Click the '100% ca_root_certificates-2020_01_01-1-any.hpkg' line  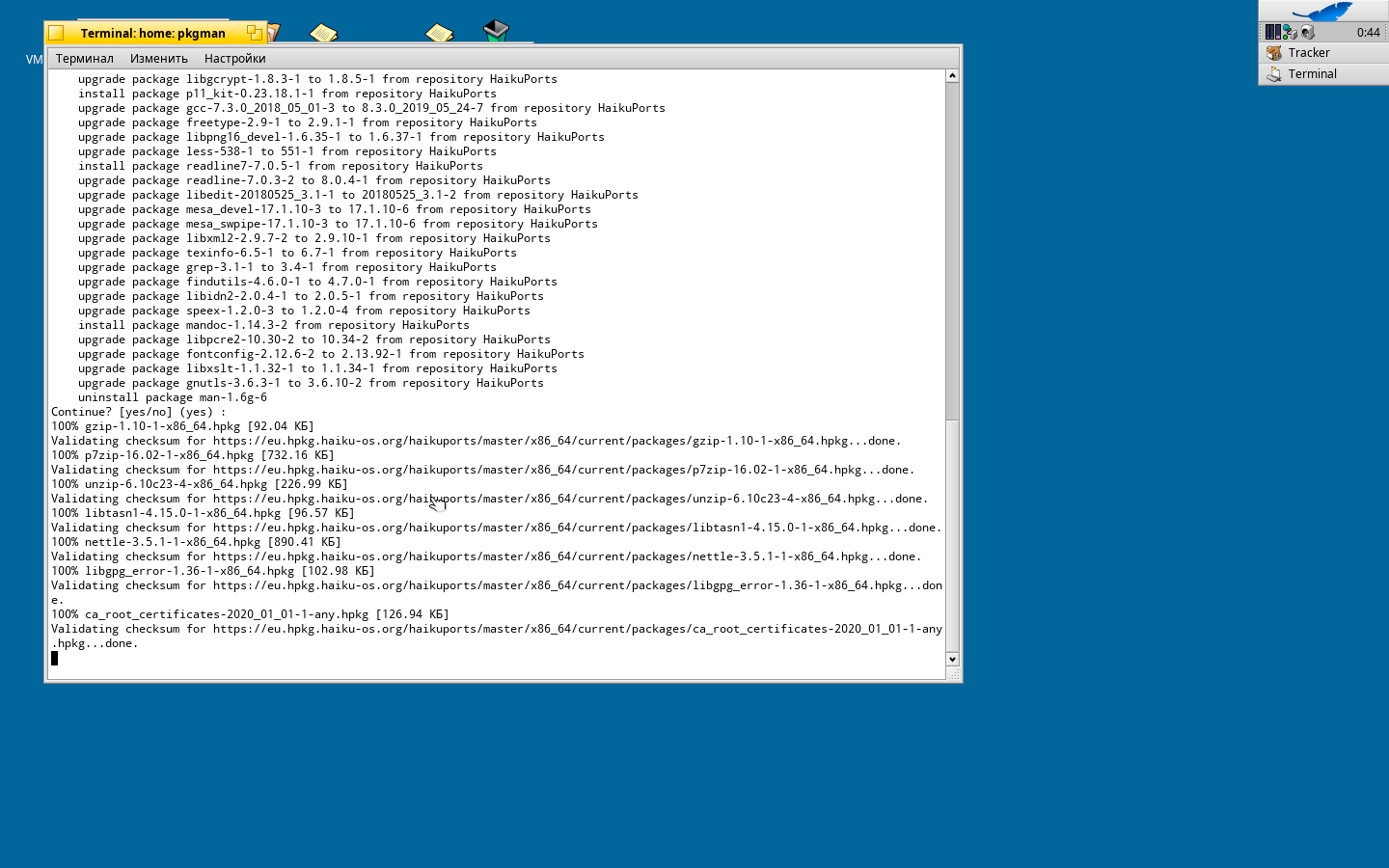[x=250, y=614]
